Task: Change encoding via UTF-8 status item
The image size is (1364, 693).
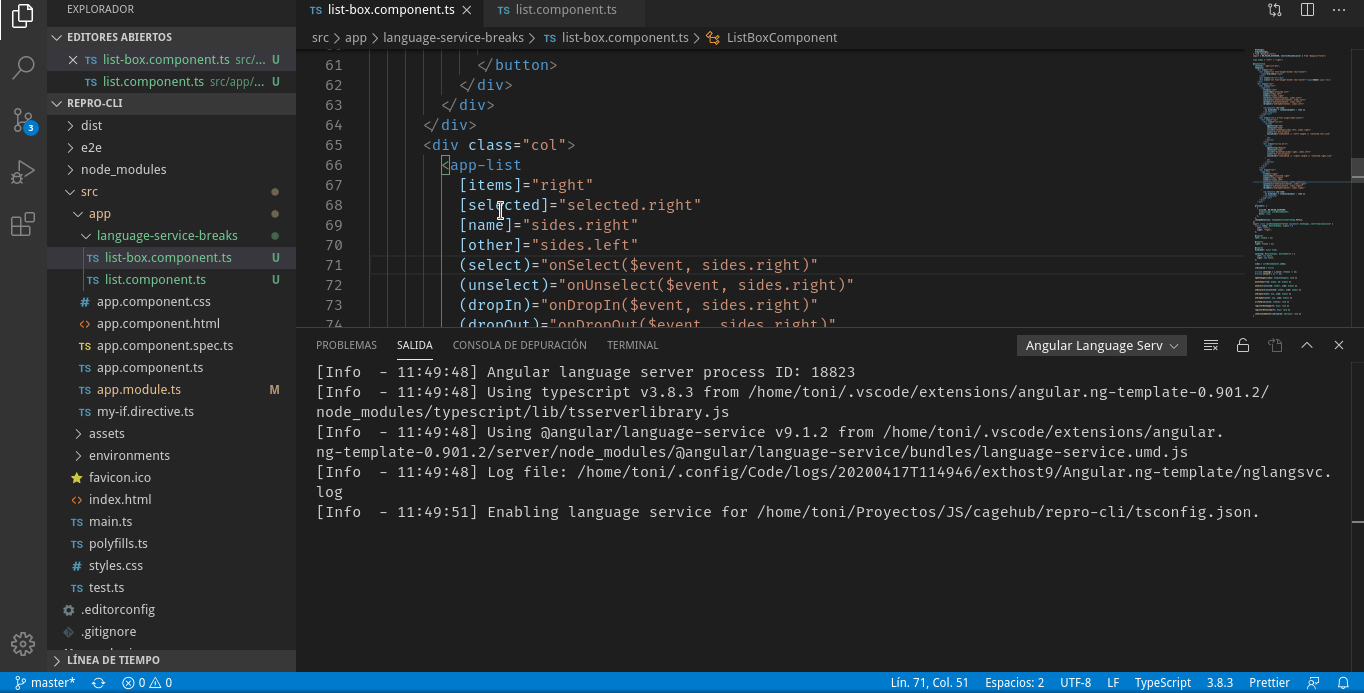Action: [x=1075, y=683]
